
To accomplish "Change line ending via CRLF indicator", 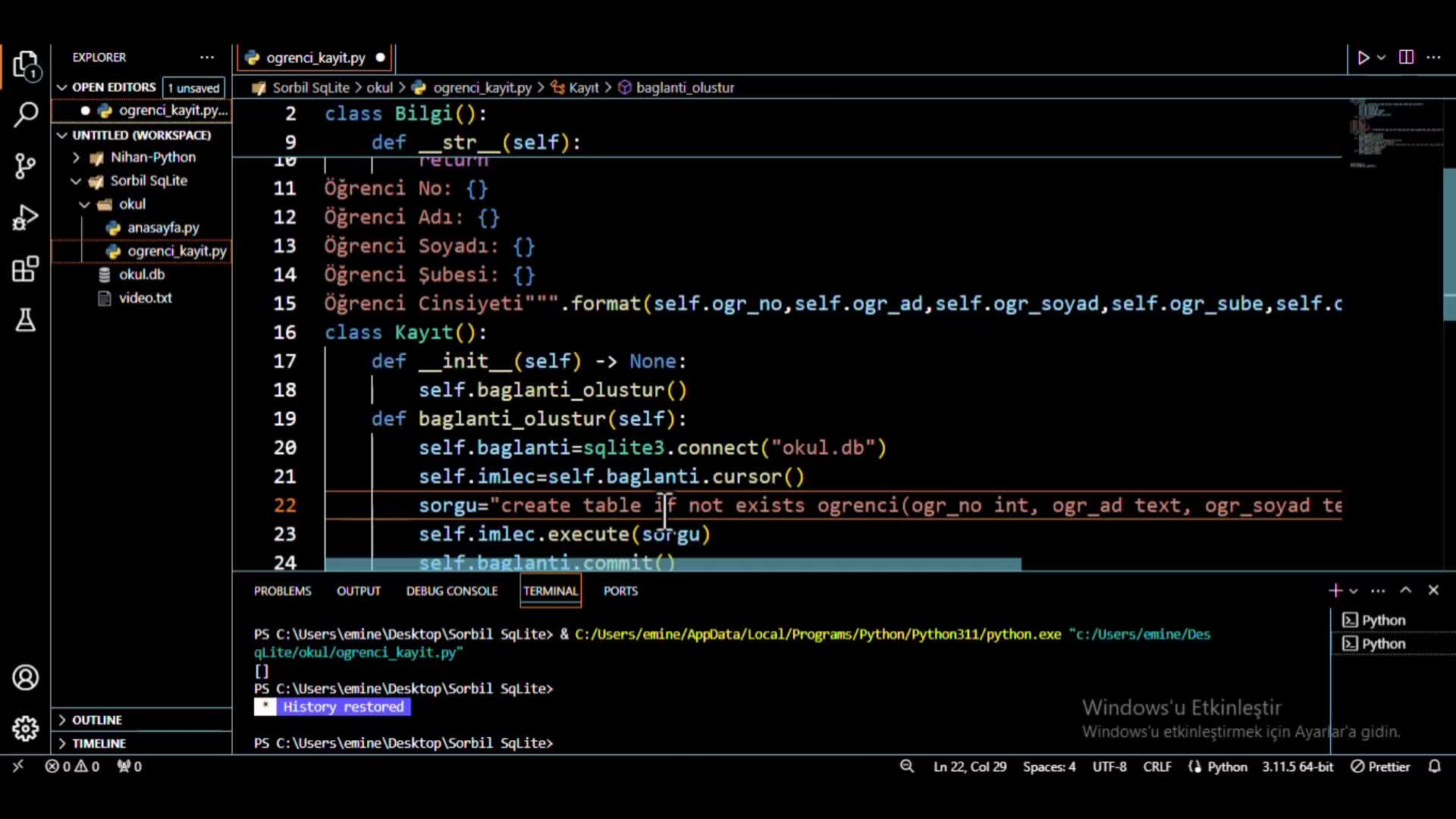I will 1157,767.
